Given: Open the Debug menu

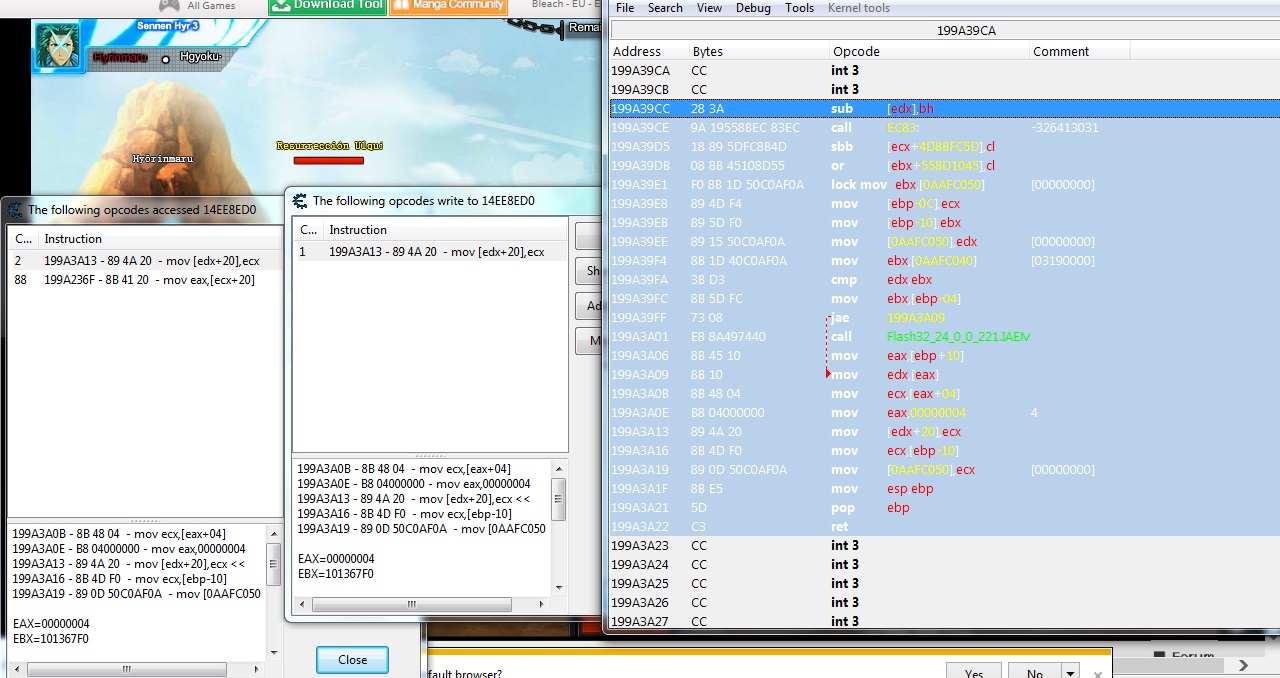Looking at the screenshot, I should point(753,8).
